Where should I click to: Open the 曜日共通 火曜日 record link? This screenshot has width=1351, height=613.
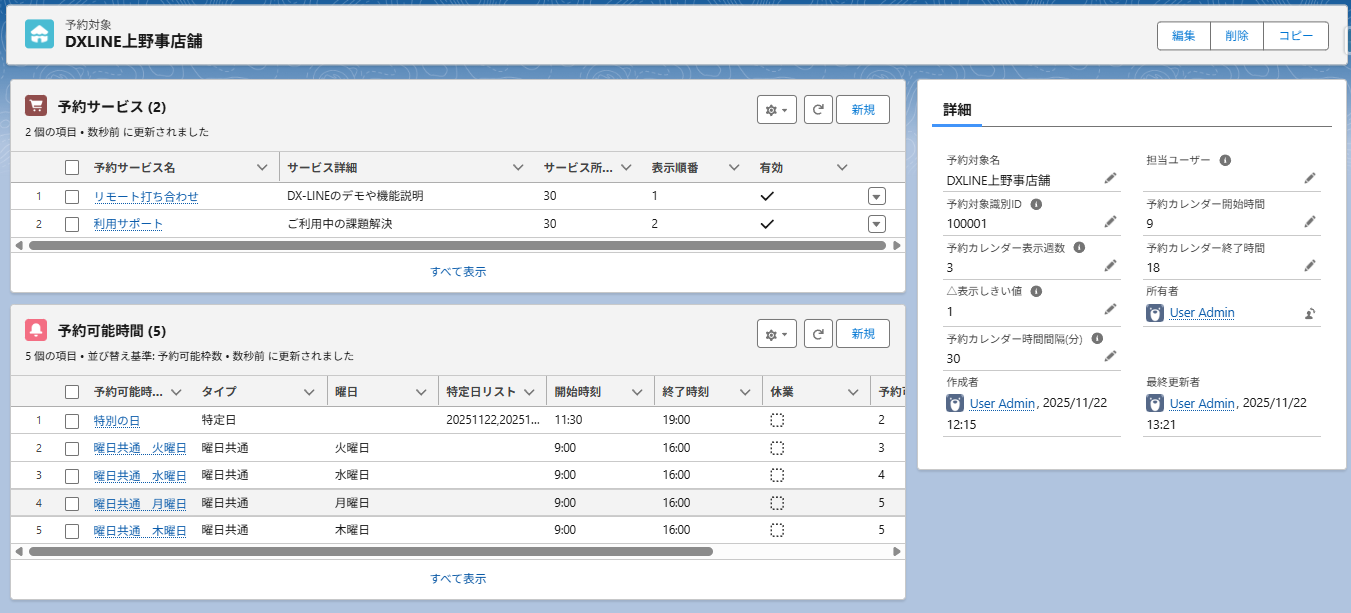click(140, 448)
